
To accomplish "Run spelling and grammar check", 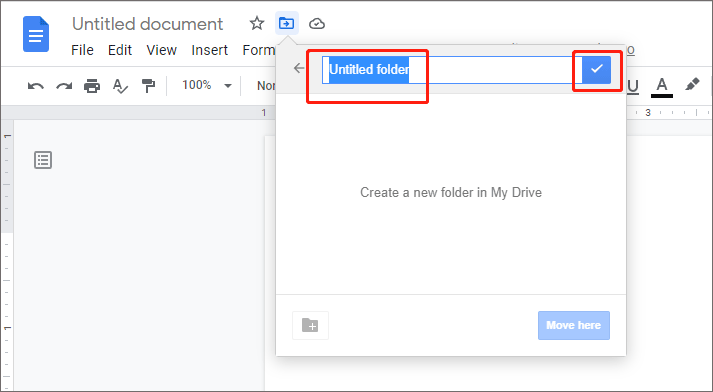I will [120, 85].
